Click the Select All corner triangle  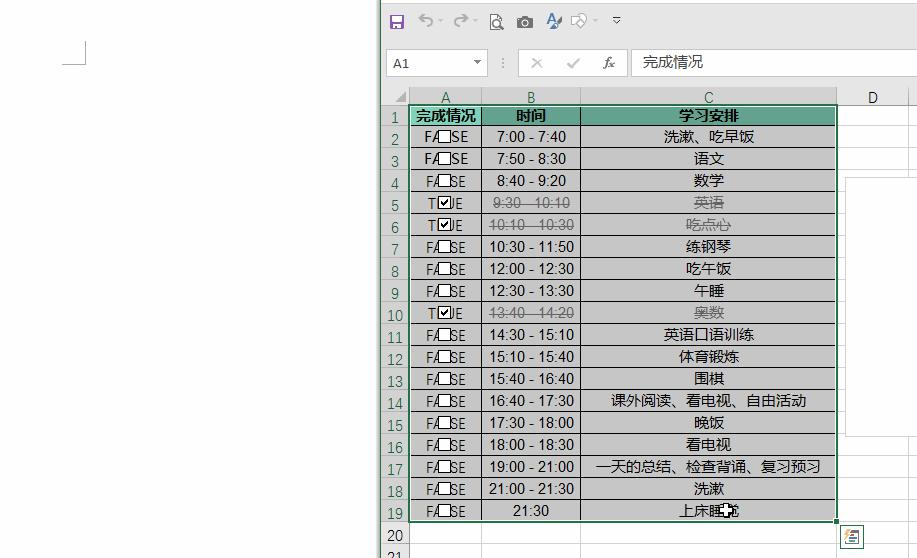400,97
